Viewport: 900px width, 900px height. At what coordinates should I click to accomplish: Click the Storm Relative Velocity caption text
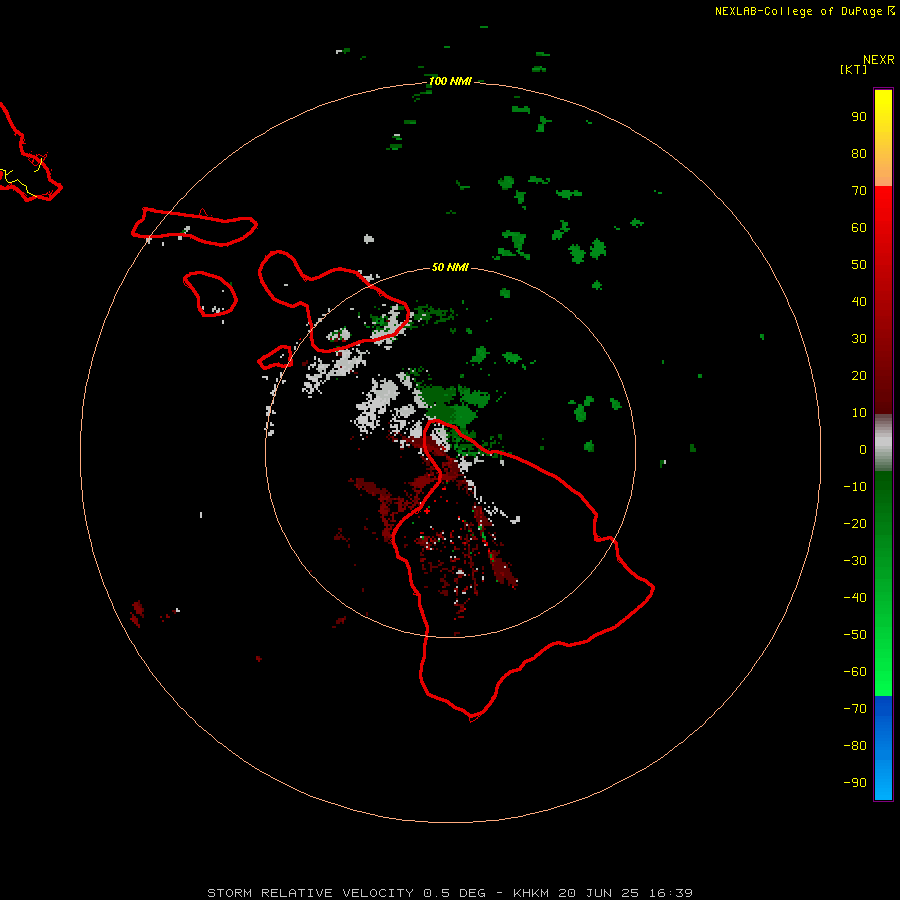tap(449, 893)
